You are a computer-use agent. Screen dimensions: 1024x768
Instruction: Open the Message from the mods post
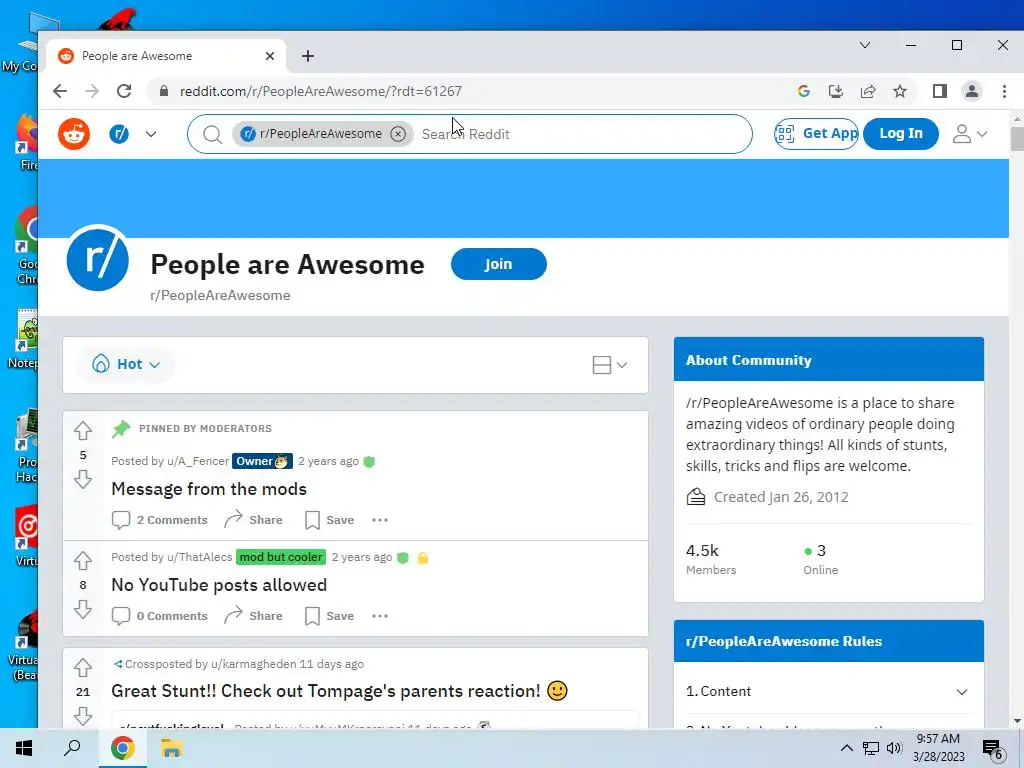[209, 489]
